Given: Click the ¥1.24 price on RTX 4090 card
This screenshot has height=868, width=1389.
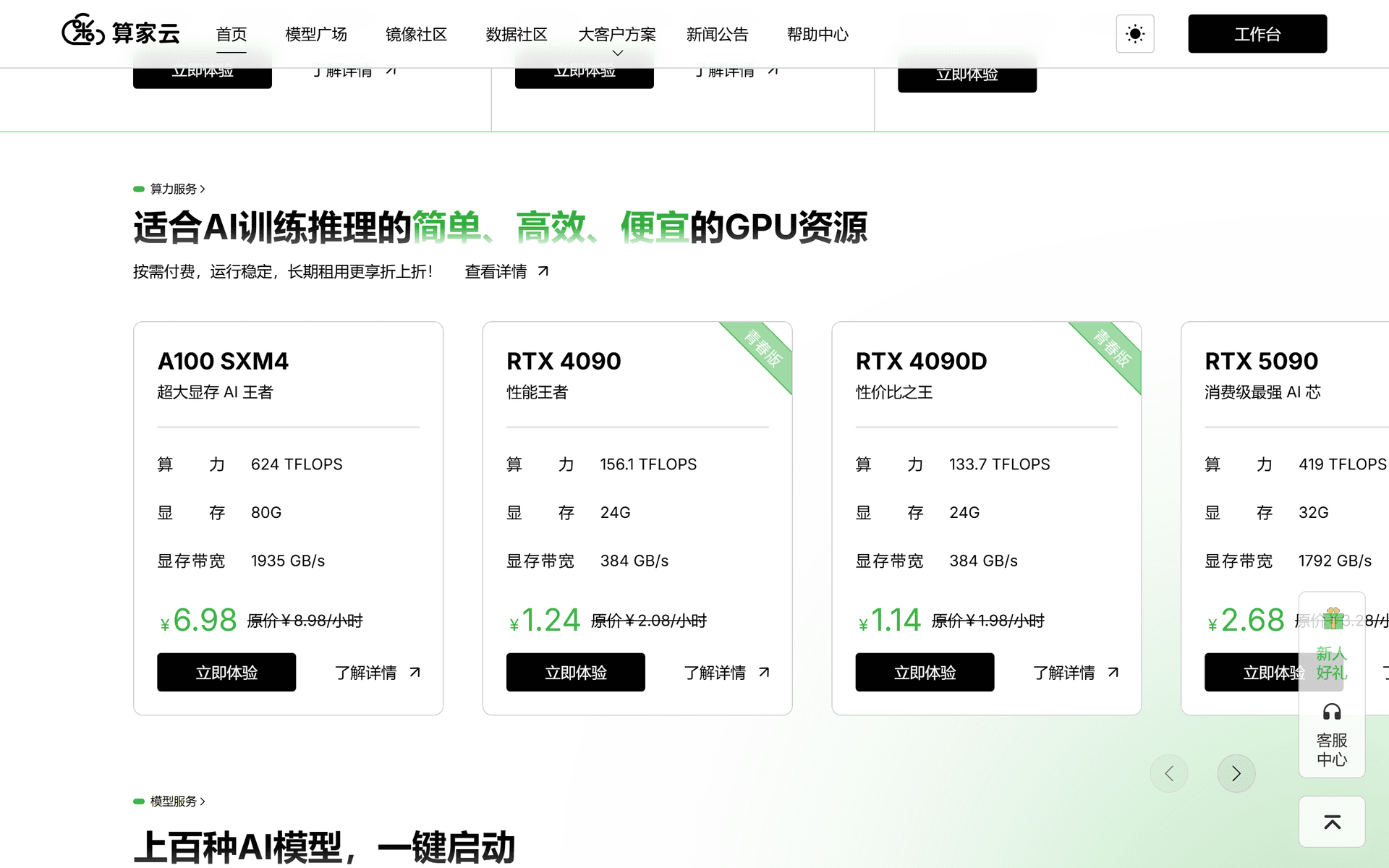Looking at the screenshot, I should (x=545, y=620).
